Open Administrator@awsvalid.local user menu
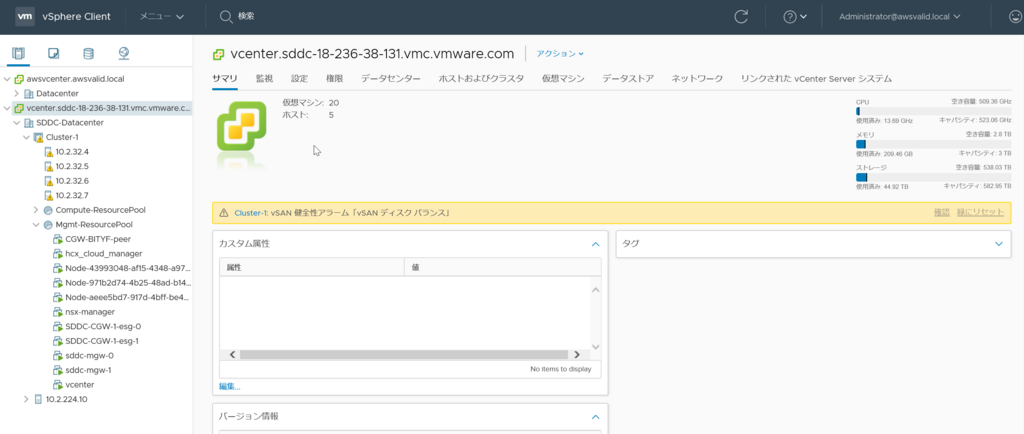Screen dimensions: 1024x434 [899, 17]
